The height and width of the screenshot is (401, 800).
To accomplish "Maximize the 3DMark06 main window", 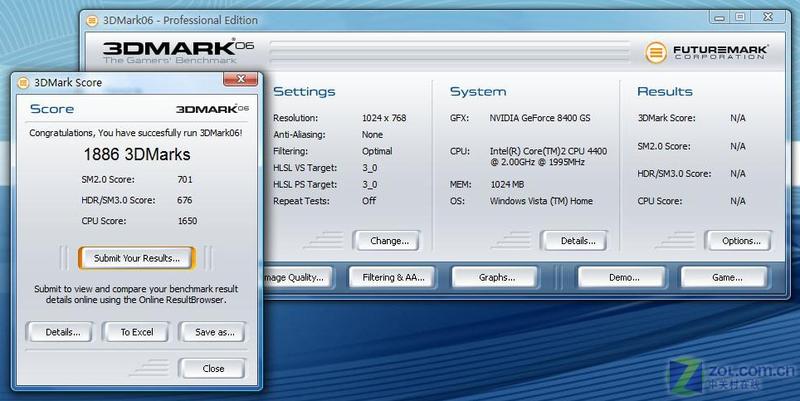I will [x=739, y=17].
